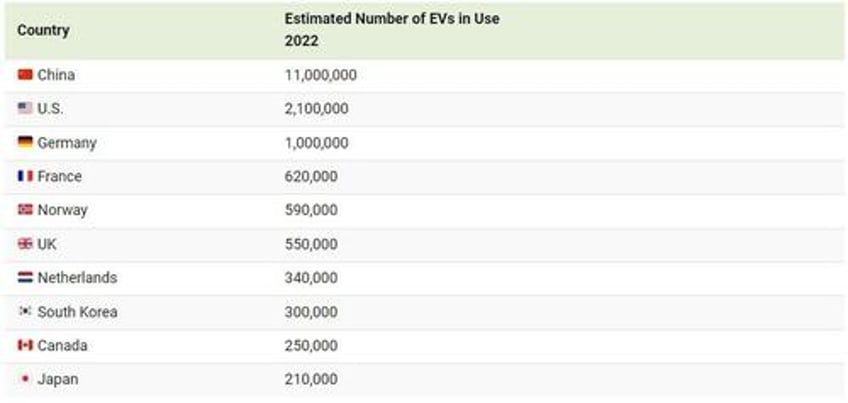Select Japan's 210,000 value cell
Screen dimensions: 848x403
(x=311, y=380)
